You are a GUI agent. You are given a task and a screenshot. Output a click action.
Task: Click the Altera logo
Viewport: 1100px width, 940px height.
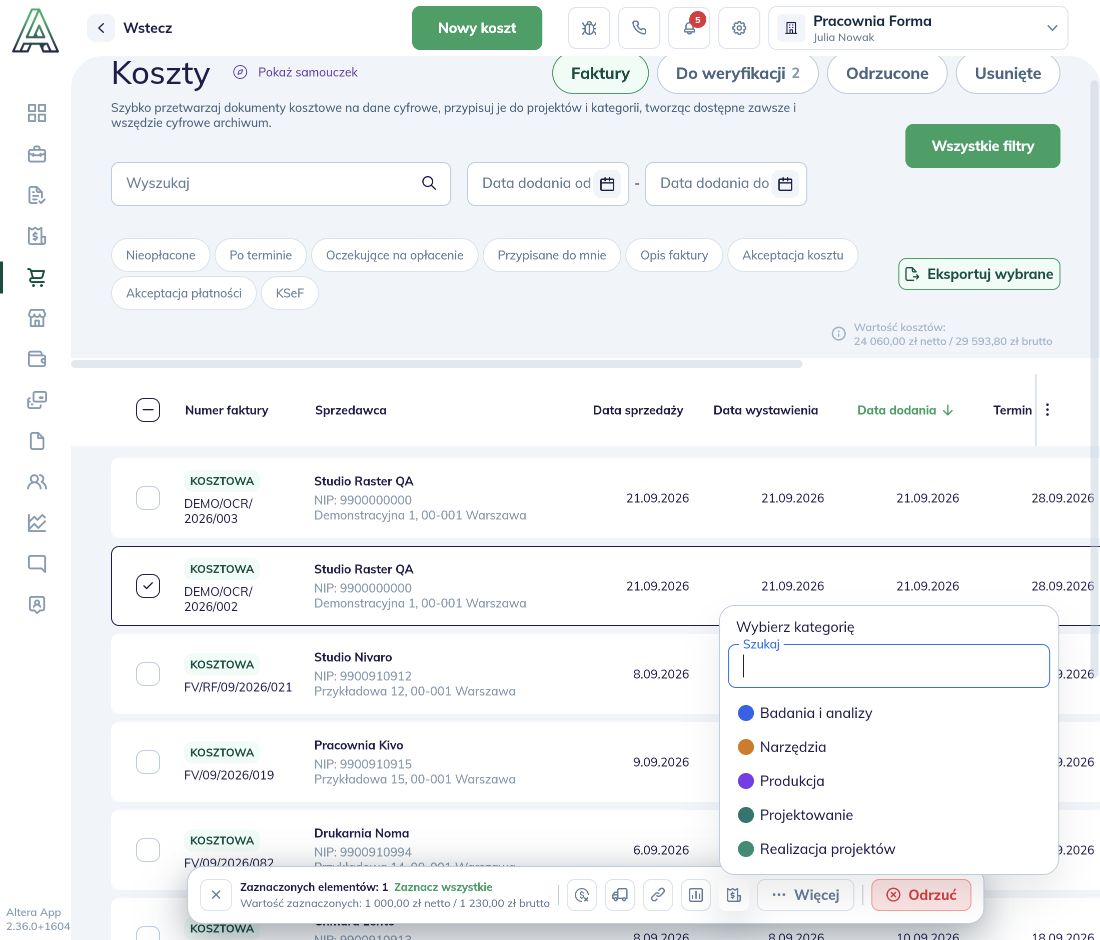(35, 30)
